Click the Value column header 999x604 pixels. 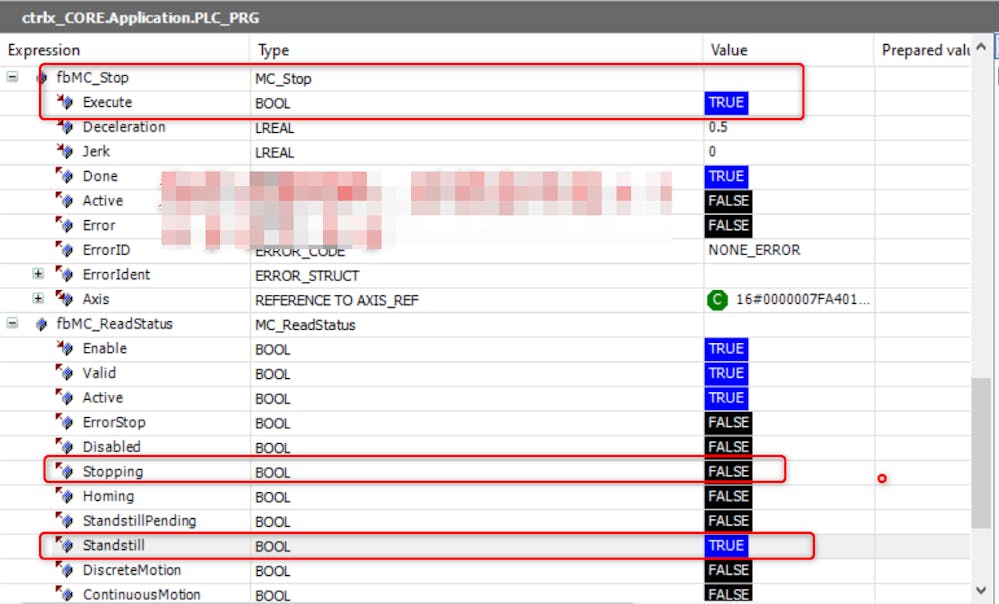pos(729,50)
